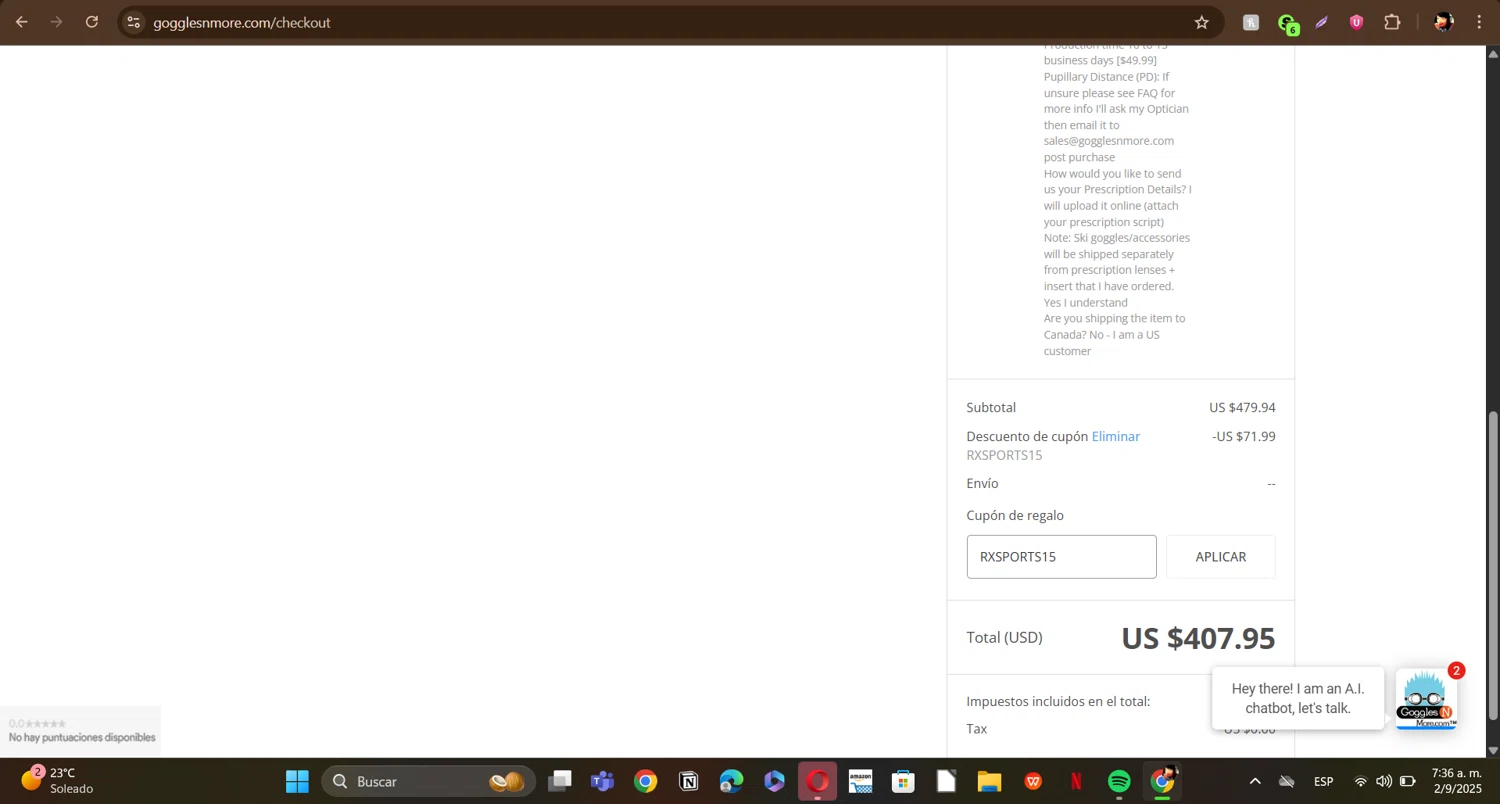
Task: Open File Explorer from the taskbar
Action: point(990,782)
